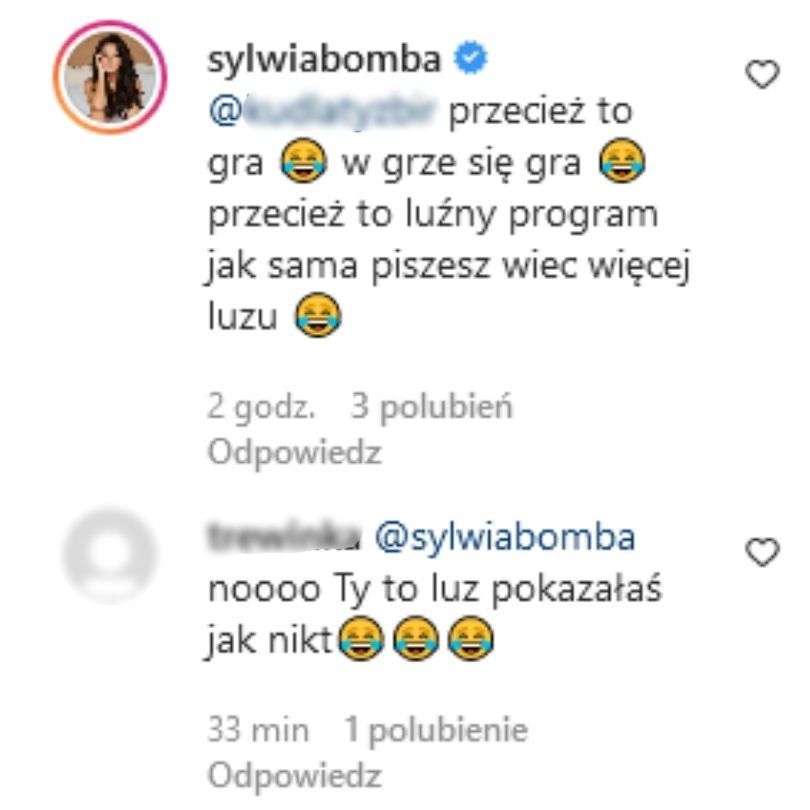Click the '2 godz.' timestamp
Screen dimensions: 810x810
pos(261,408)
